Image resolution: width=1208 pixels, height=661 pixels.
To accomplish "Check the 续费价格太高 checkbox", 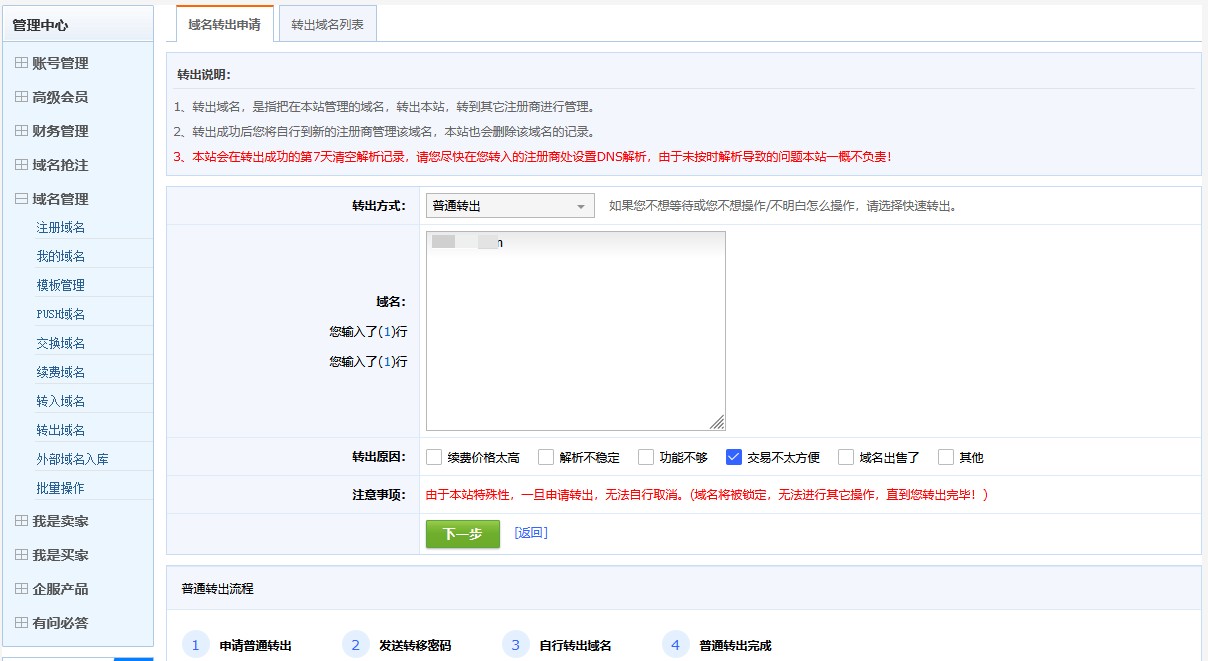I will [434, 457].
